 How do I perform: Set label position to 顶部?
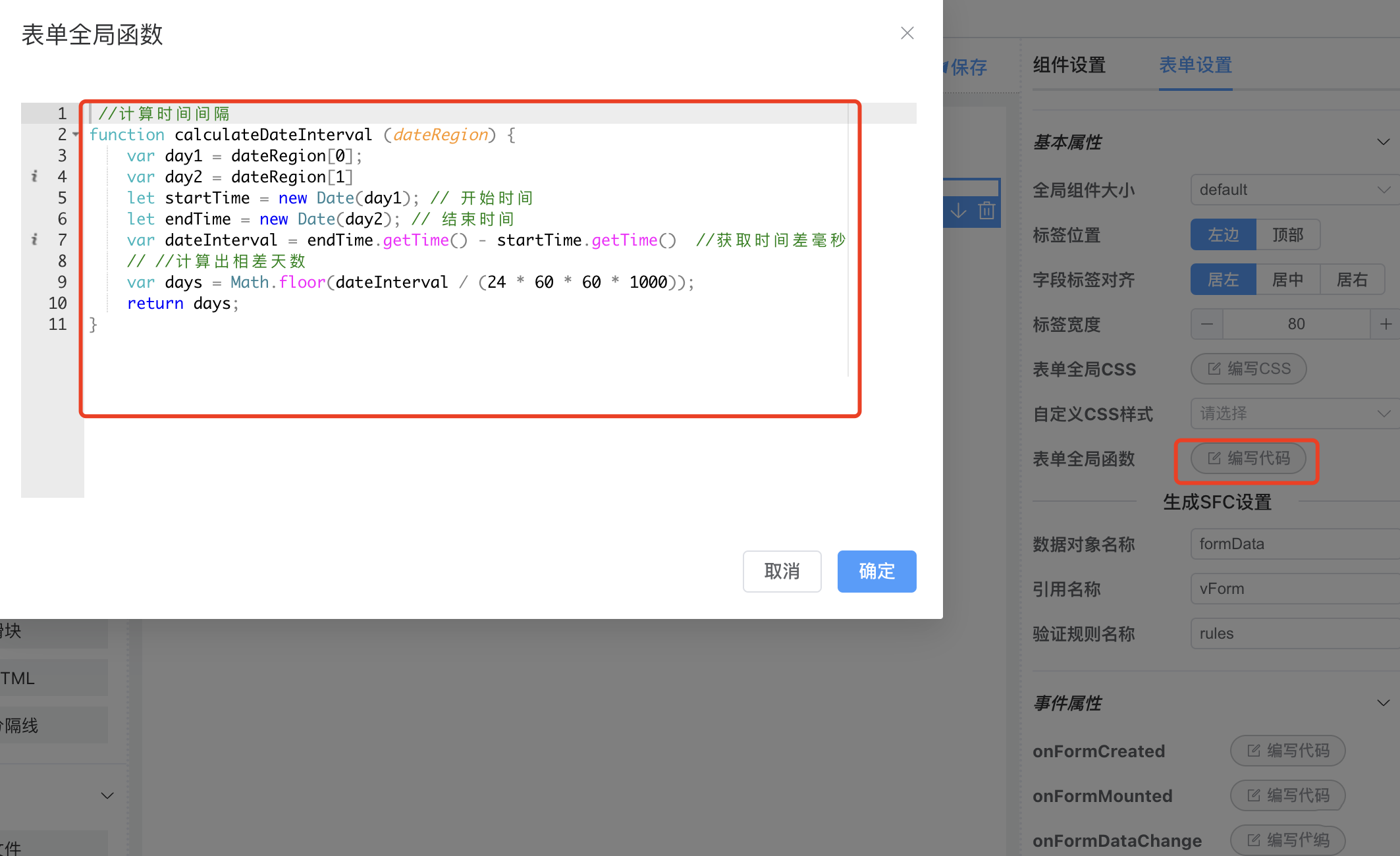pyautogui.click(x=1287, y=234)
